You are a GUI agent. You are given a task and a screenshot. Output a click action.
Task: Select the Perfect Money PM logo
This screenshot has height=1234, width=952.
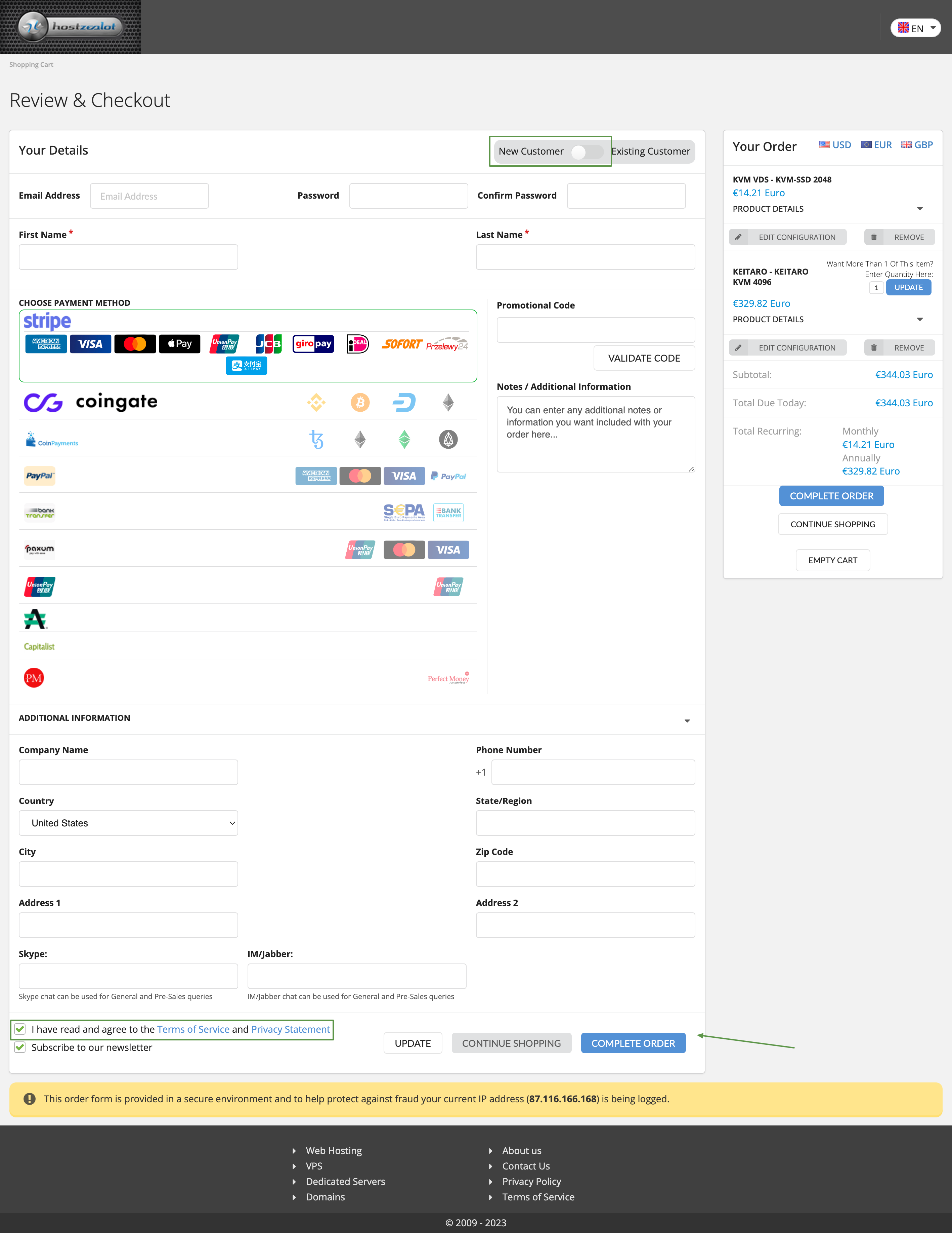point(34,678)
